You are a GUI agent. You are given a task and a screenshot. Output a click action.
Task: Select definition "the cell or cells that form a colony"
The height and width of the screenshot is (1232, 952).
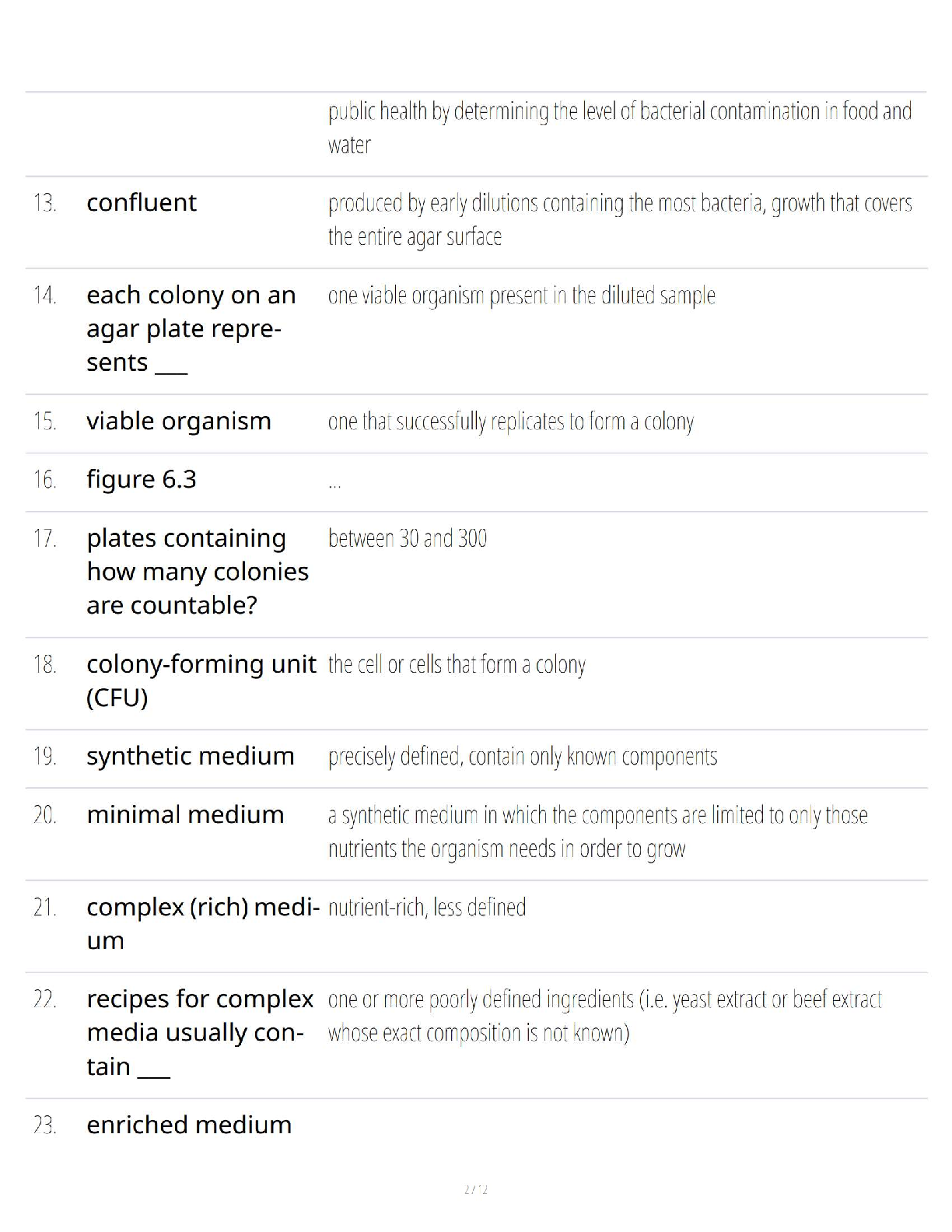pos(457,665)
